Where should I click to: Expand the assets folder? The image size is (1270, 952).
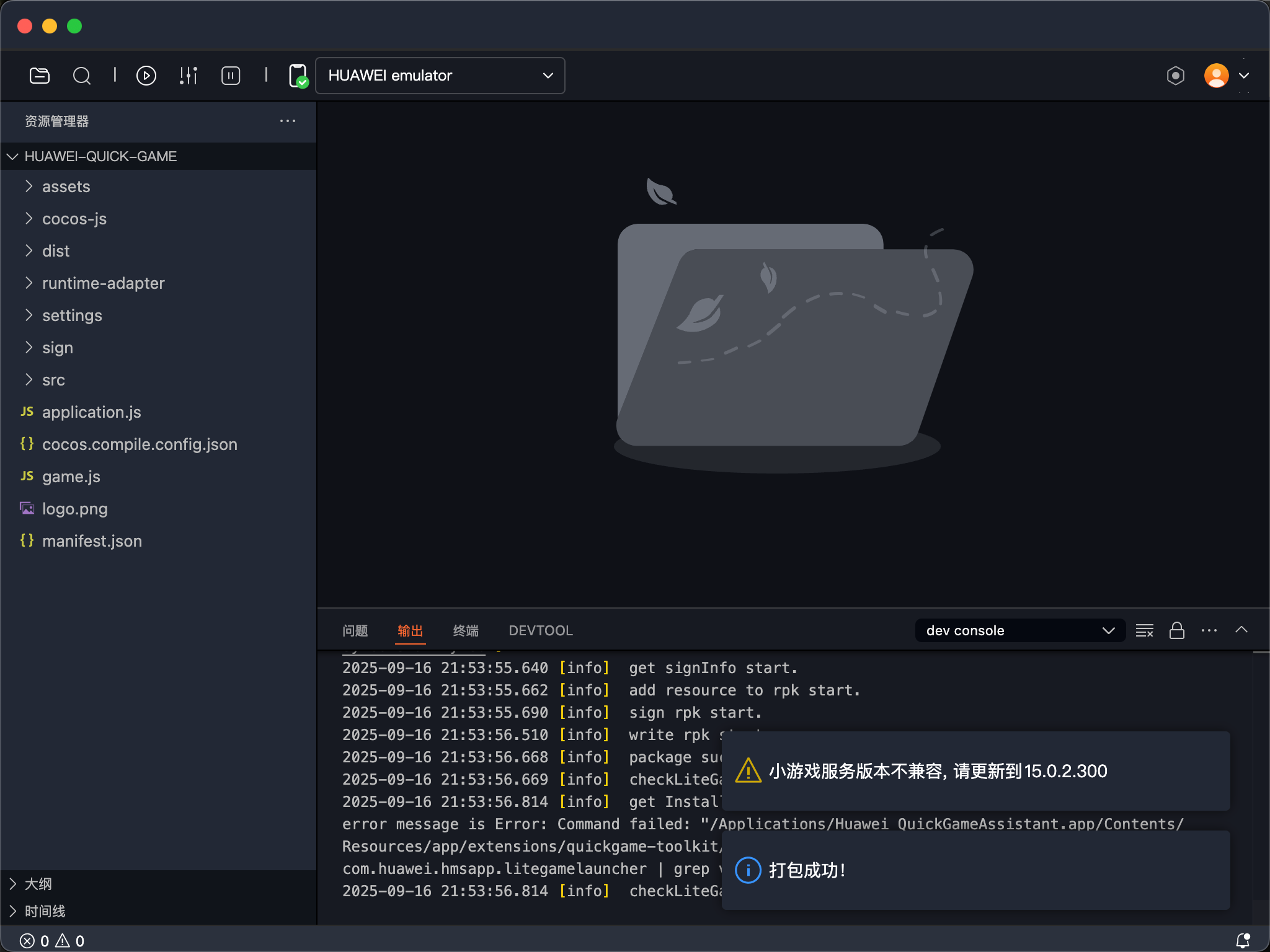point(66,187)
